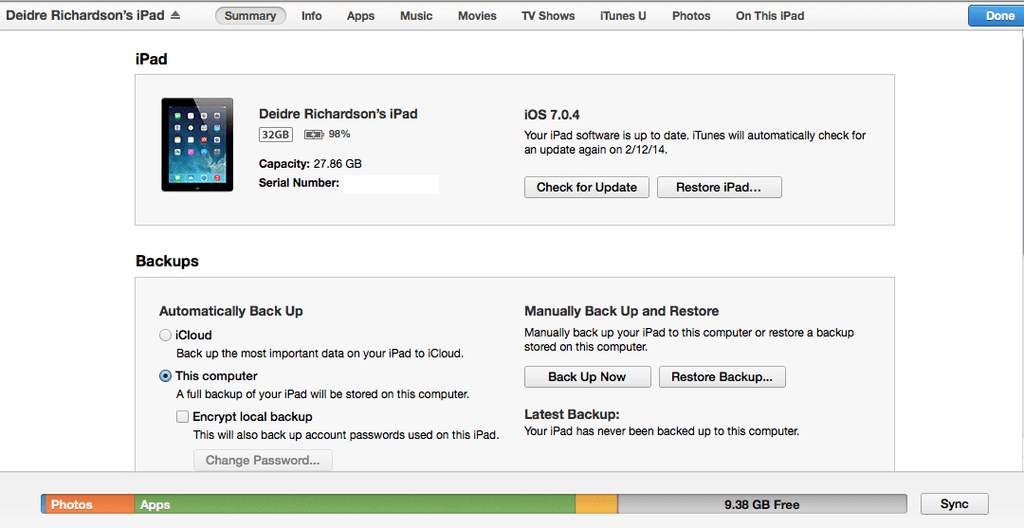Open the Photos tab
This screenshot has width=1024, height=528.
691,16
